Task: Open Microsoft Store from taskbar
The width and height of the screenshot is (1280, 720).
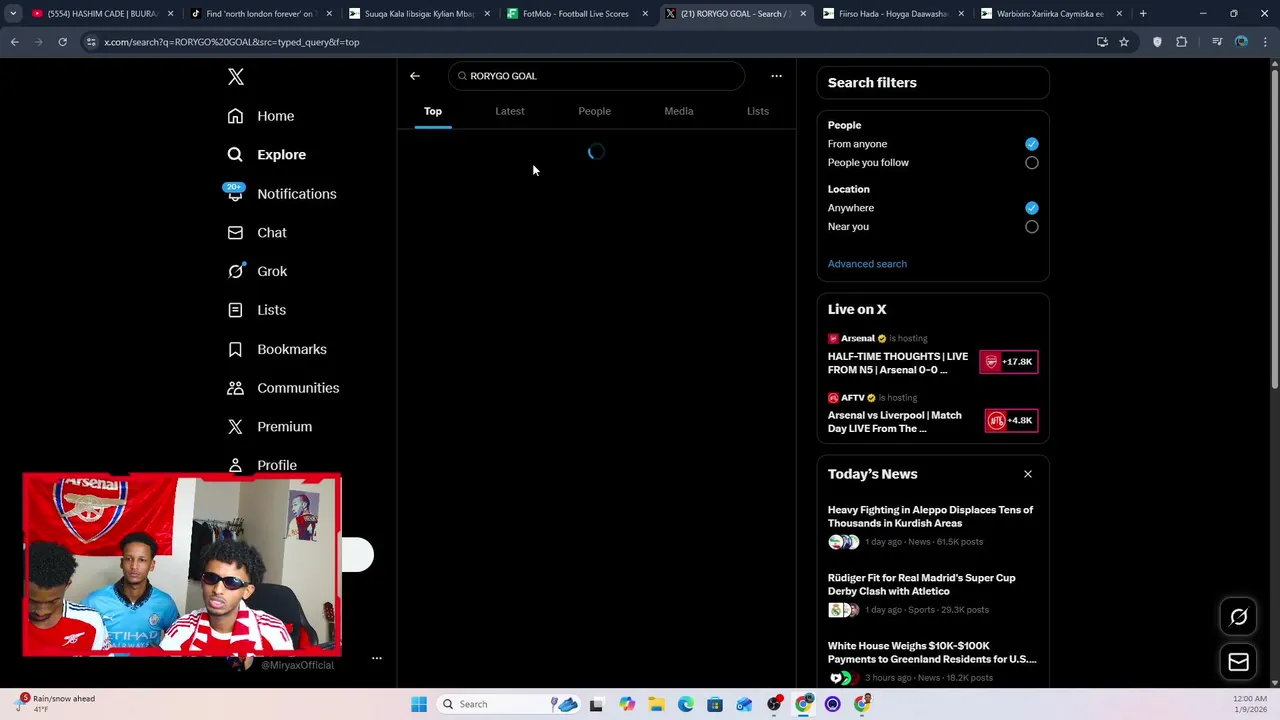Action: coord(715,704)
